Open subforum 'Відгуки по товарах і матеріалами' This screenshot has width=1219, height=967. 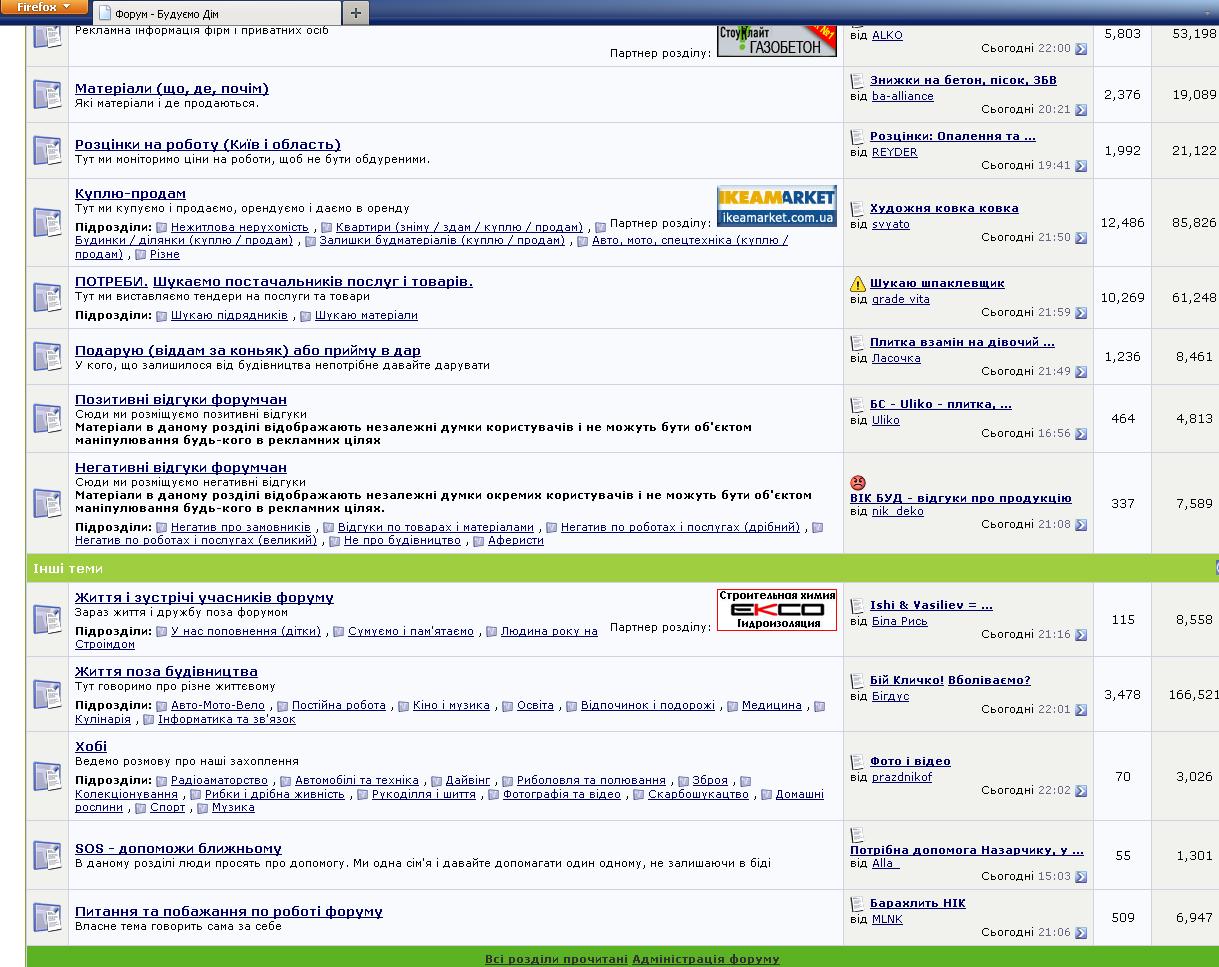[x=436, y=527]
